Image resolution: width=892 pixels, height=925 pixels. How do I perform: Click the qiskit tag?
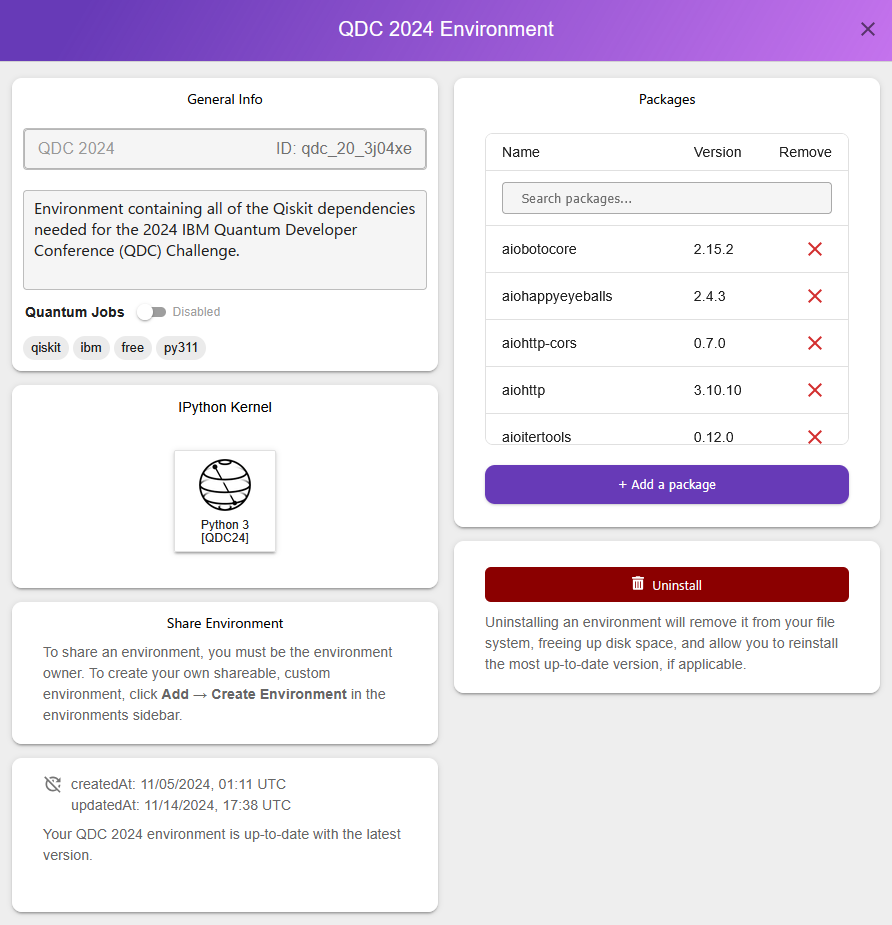click(x=45, y=348)
